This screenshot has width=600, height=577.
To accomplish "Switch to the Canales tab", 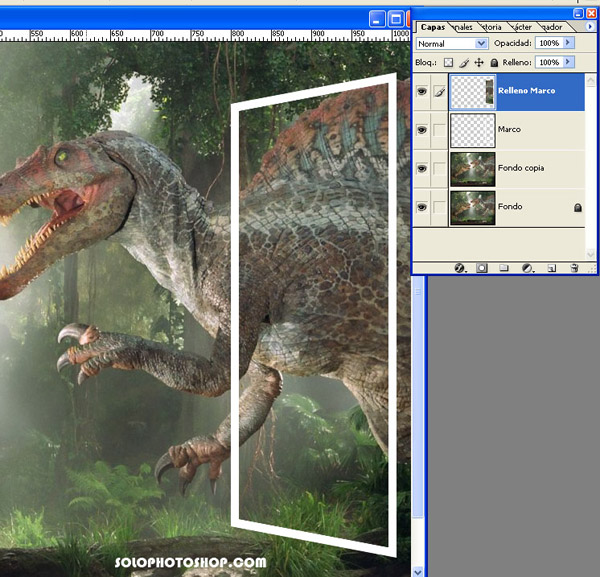I will (x=463, y=27).
